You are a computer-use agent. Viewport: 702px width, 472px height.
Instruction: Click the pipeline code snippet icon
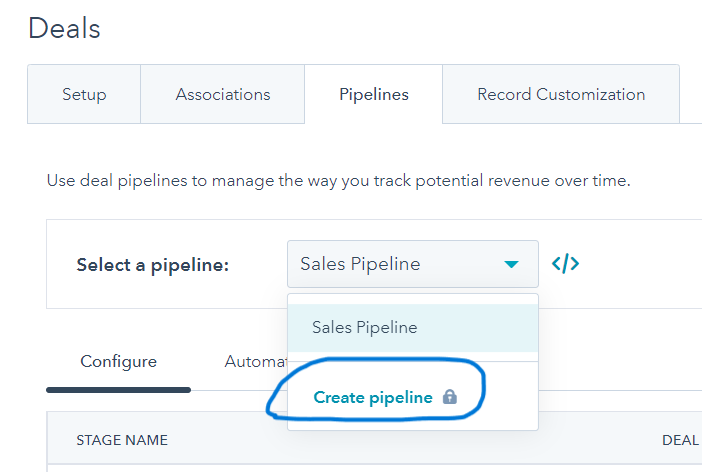(x=566, y=264)
